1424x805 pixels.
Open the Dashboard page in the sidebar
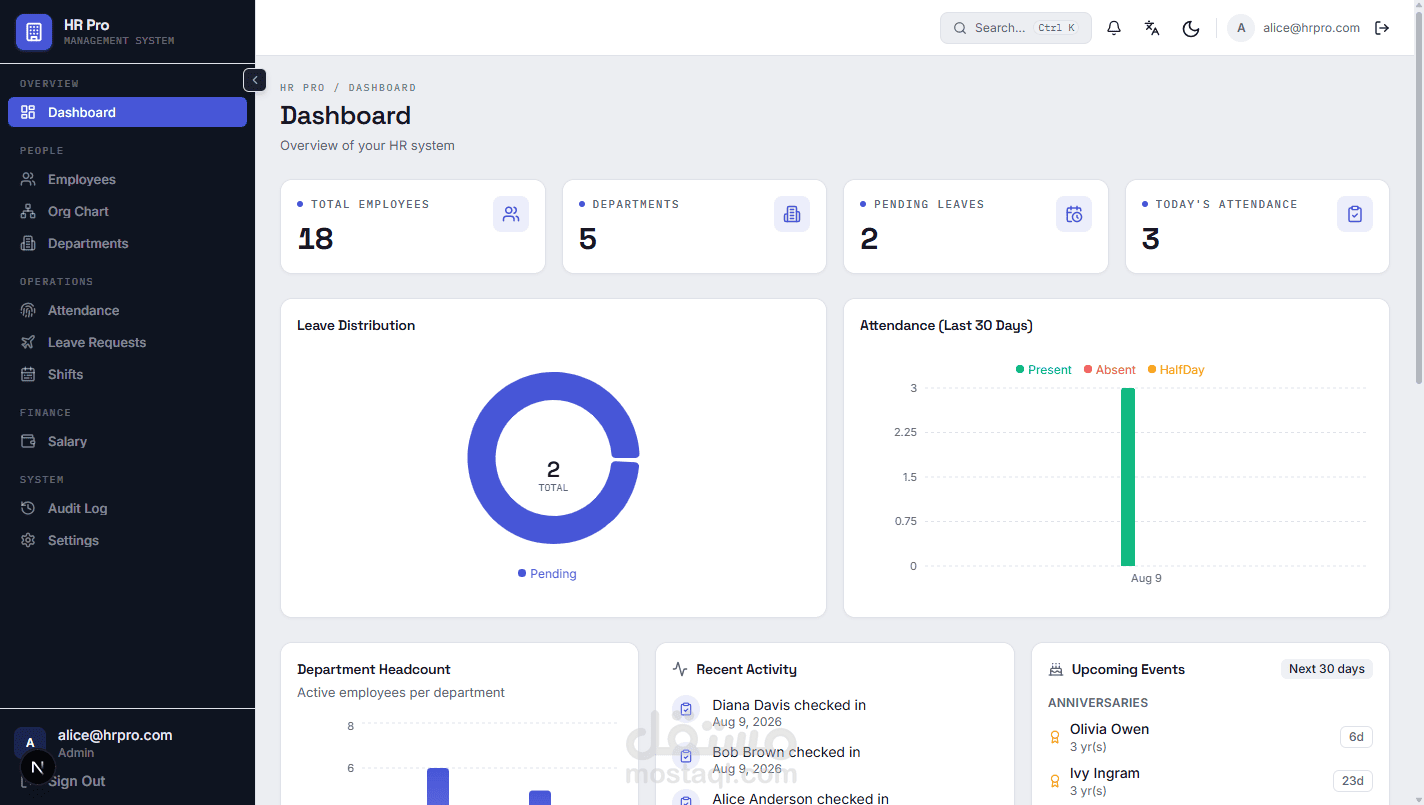coord(127,112)
